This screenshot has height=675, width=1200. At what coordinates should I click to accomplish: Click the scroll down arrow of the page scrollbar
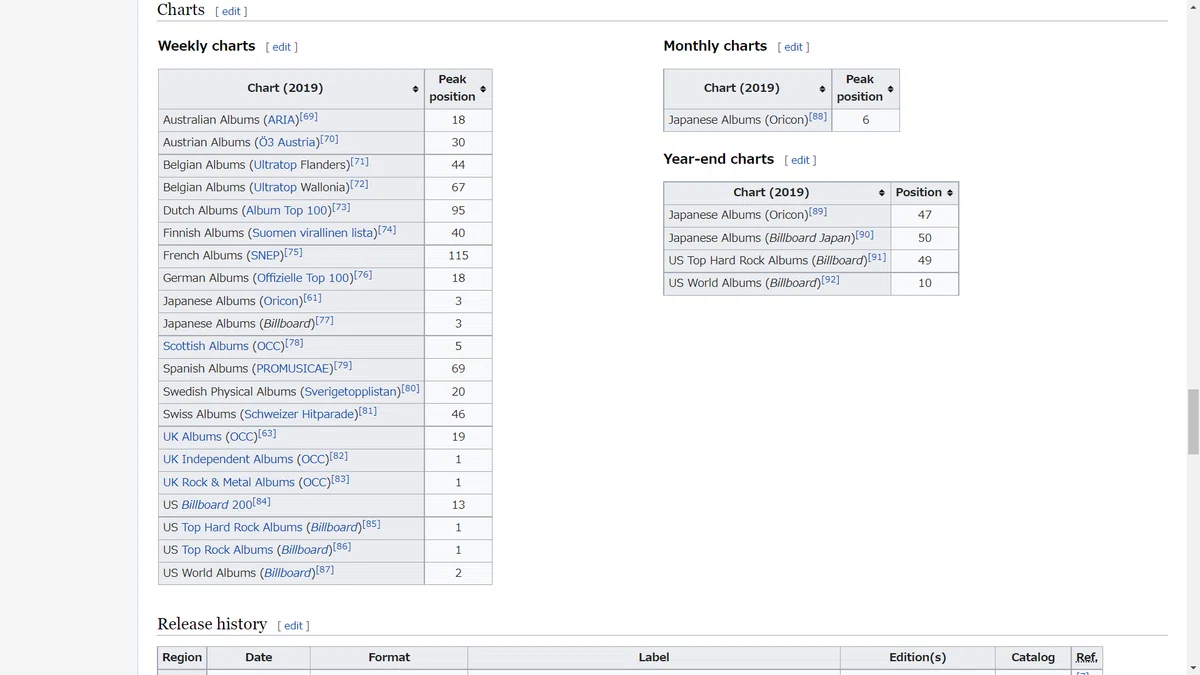point(1192,667)
